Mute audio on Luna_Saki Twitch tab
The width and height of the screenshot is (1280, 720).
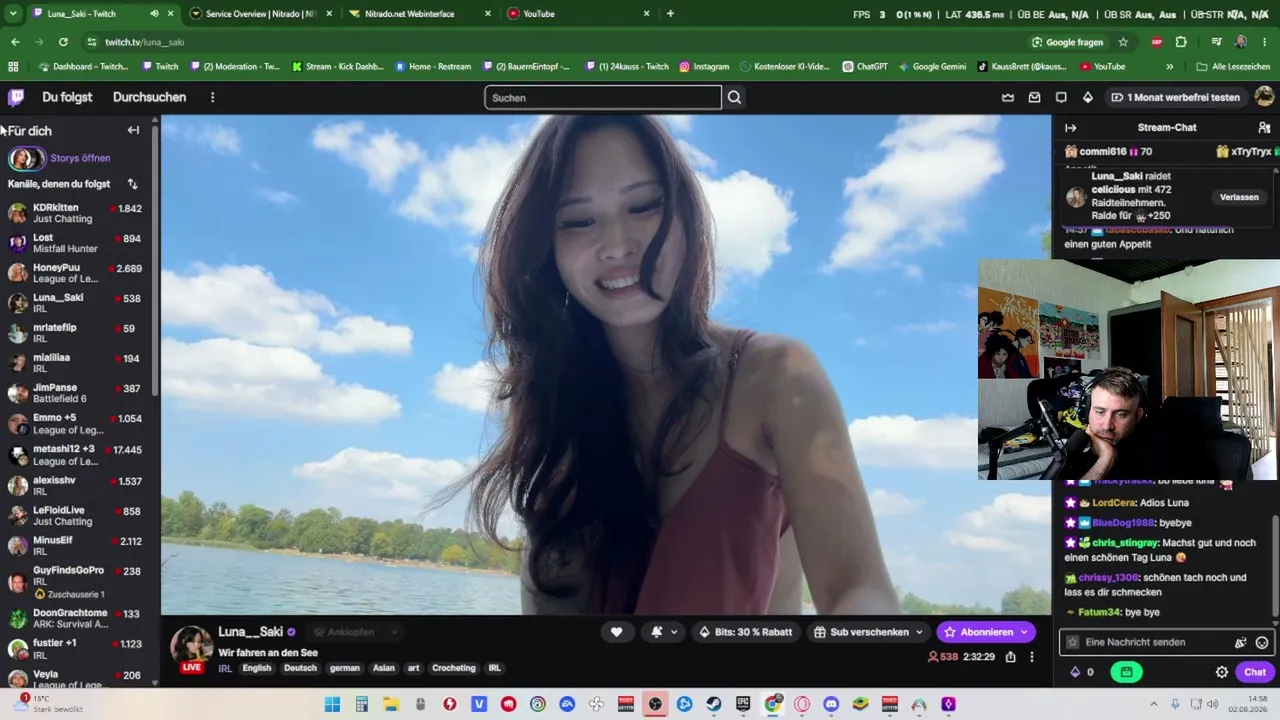(x=154, y=14)
